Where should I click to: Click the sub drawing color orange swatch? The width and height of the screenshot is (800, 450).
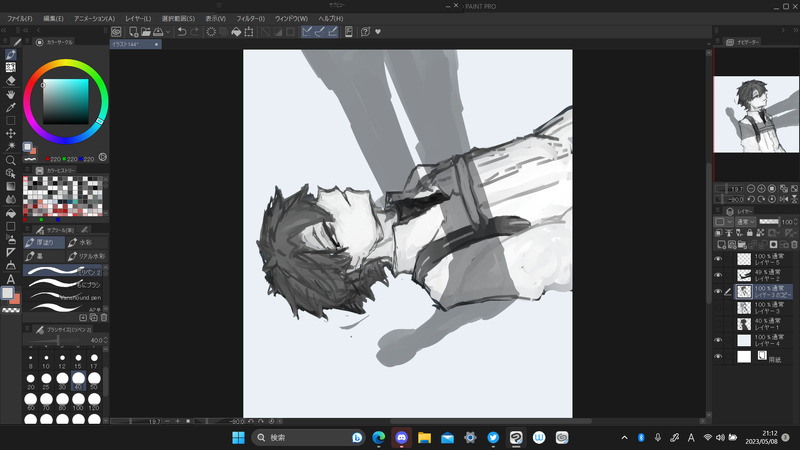click(x=16, y=299)
